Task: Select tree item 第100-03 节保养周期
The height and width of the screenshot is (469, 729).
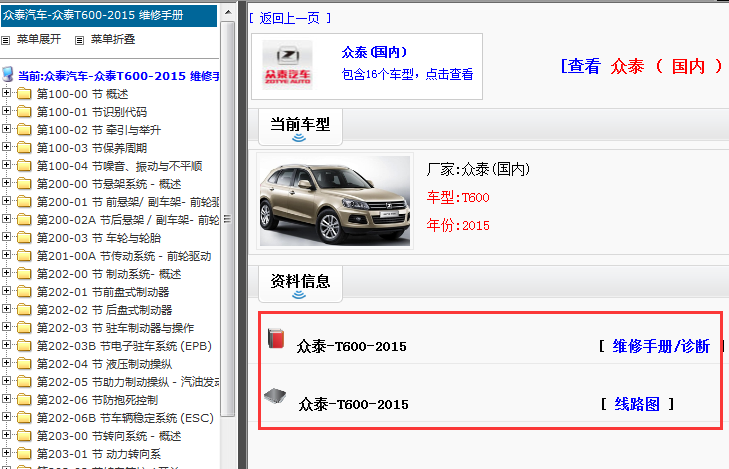Action: tap(92, 148)
